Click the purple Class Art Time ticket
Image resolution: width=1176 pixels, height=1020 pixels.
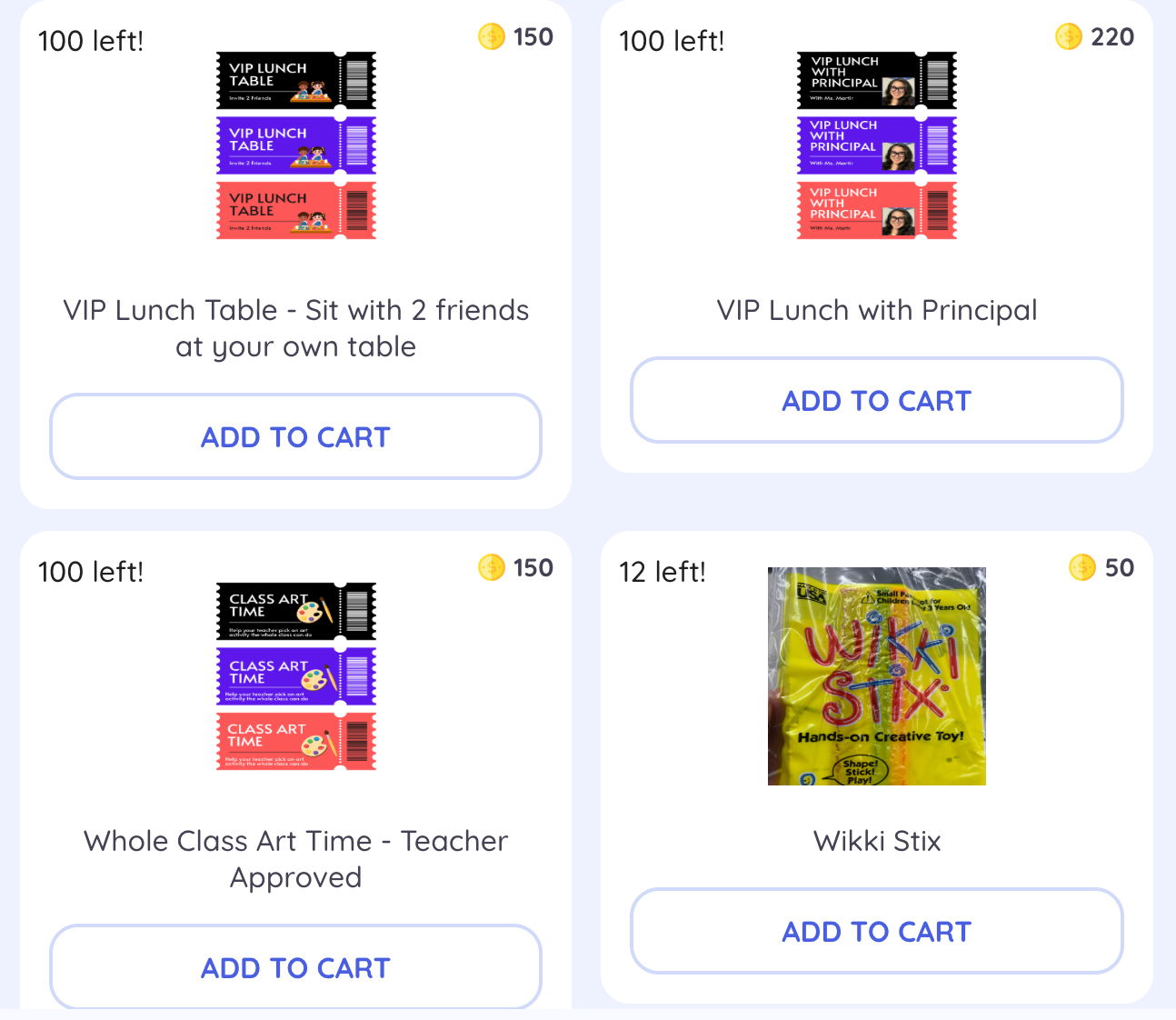pyautogui.click(x=295, y=676)
